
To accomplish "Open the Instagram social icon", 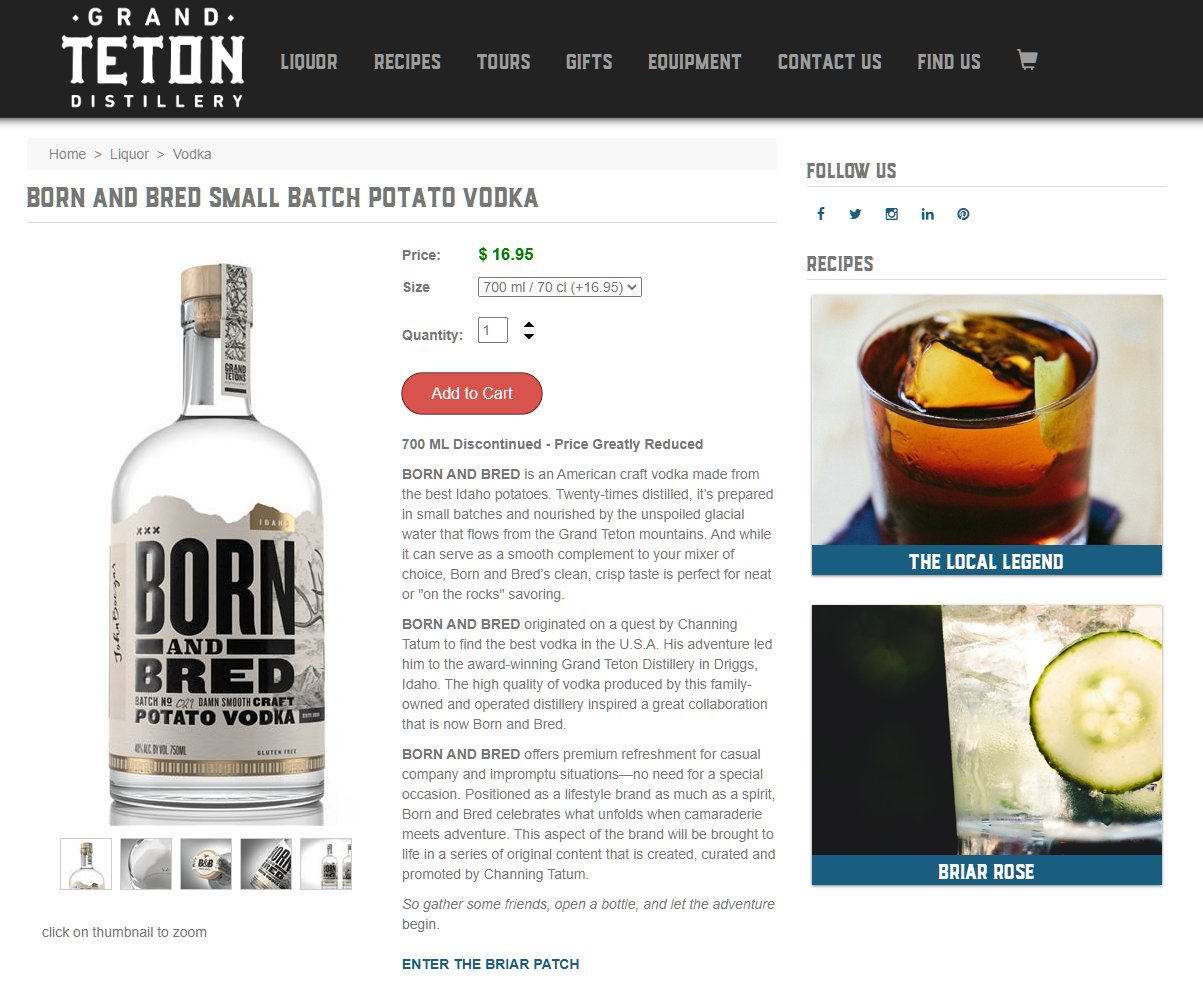I will [x=891, y=214].
